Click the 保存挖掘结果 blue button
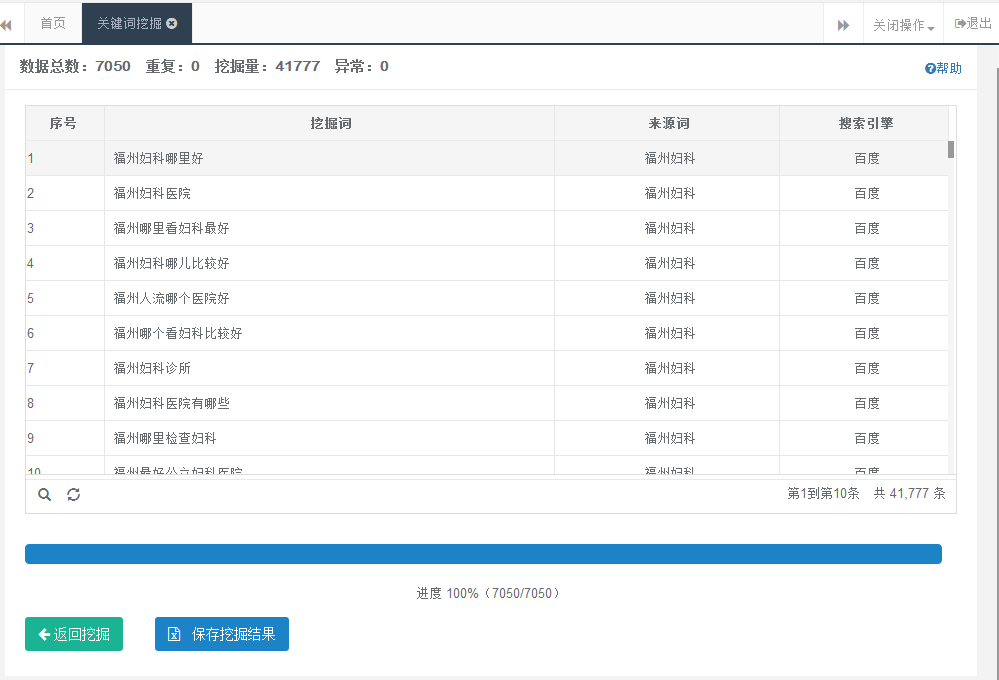 tap(222, 633)
